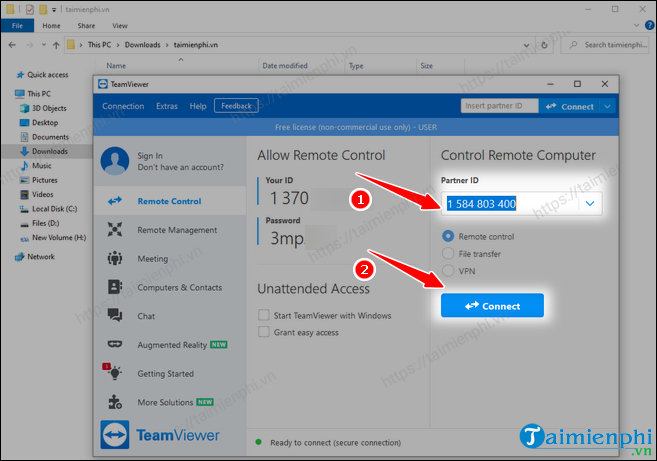Screen dimensions: 657x461
Task: Sort files by Name column
Action: 116,65
